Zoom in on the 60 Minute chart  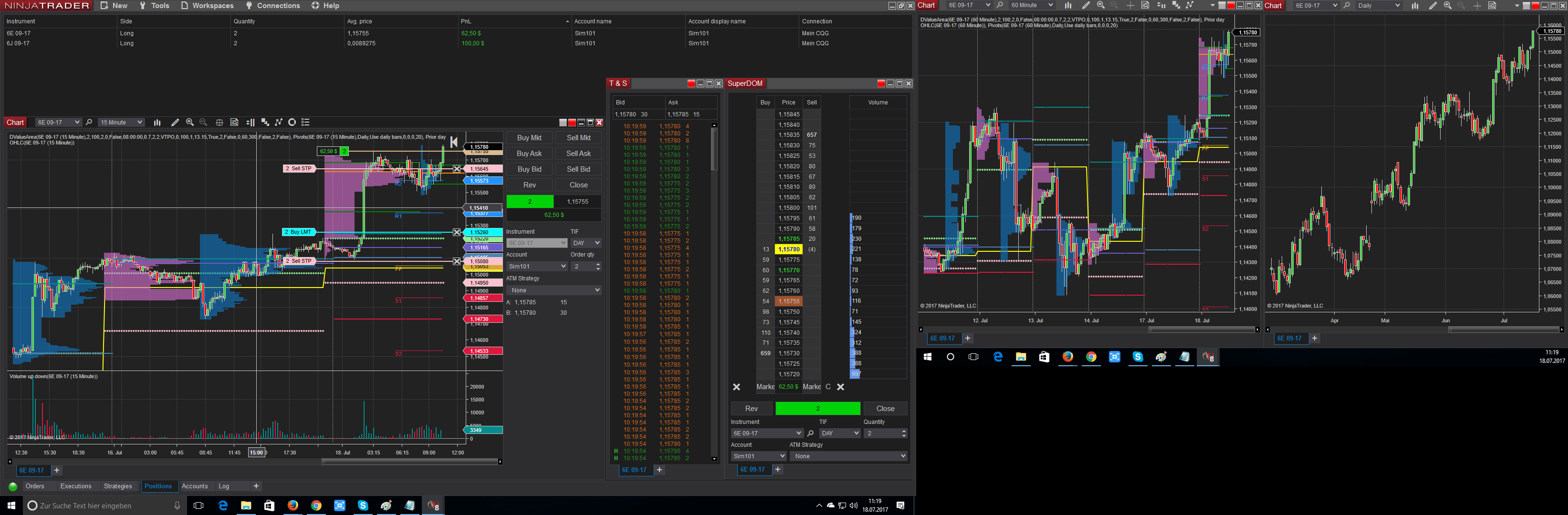click(1100, 5)
